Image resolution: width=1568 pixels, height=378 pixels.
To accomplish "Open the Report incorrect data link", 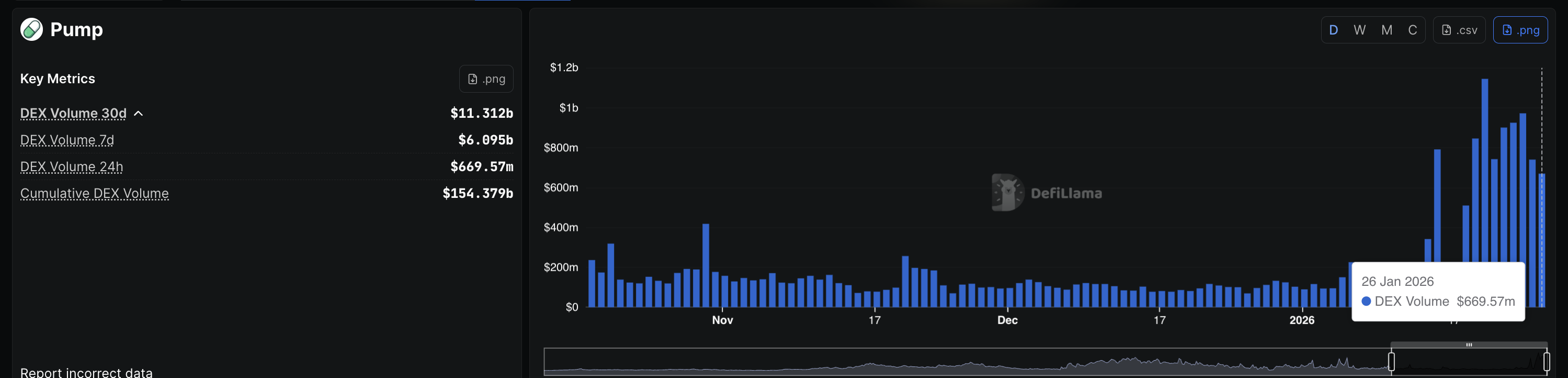I will click(86, 372).
